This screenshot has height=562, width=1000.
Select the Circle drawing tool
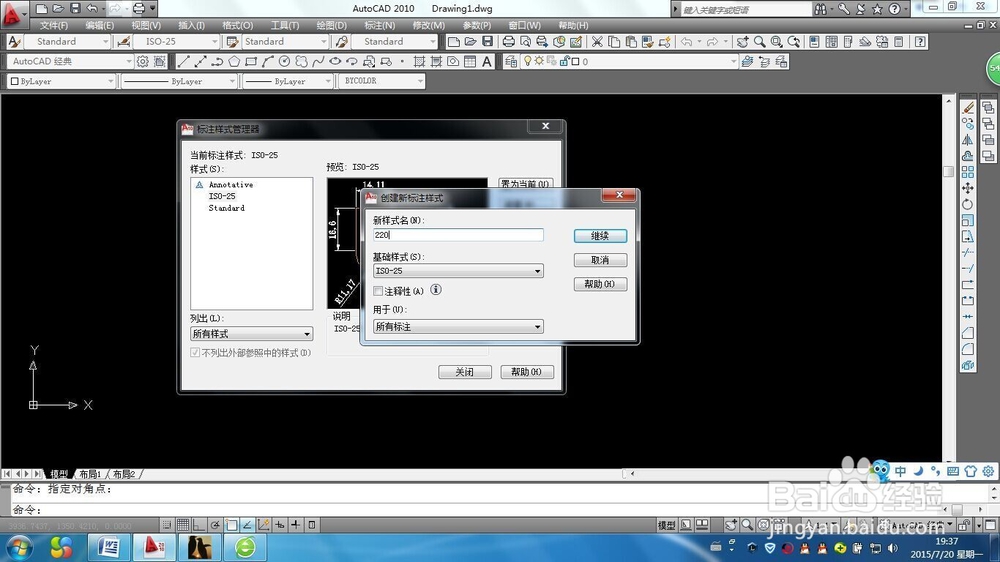pos(284,62)
